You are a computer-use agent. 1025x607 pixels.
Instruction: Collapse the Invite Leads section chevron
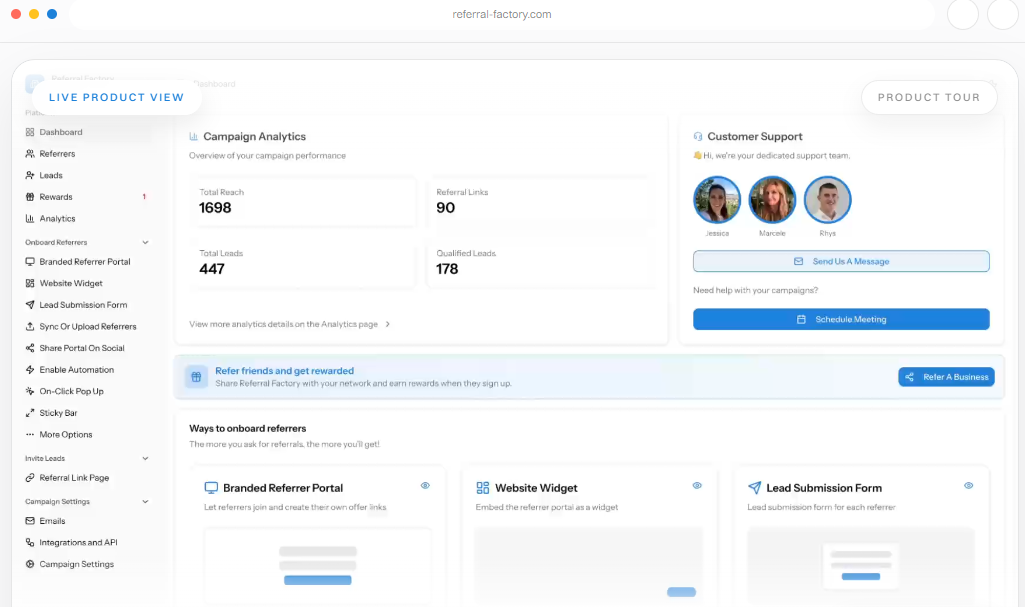[145, 459]
